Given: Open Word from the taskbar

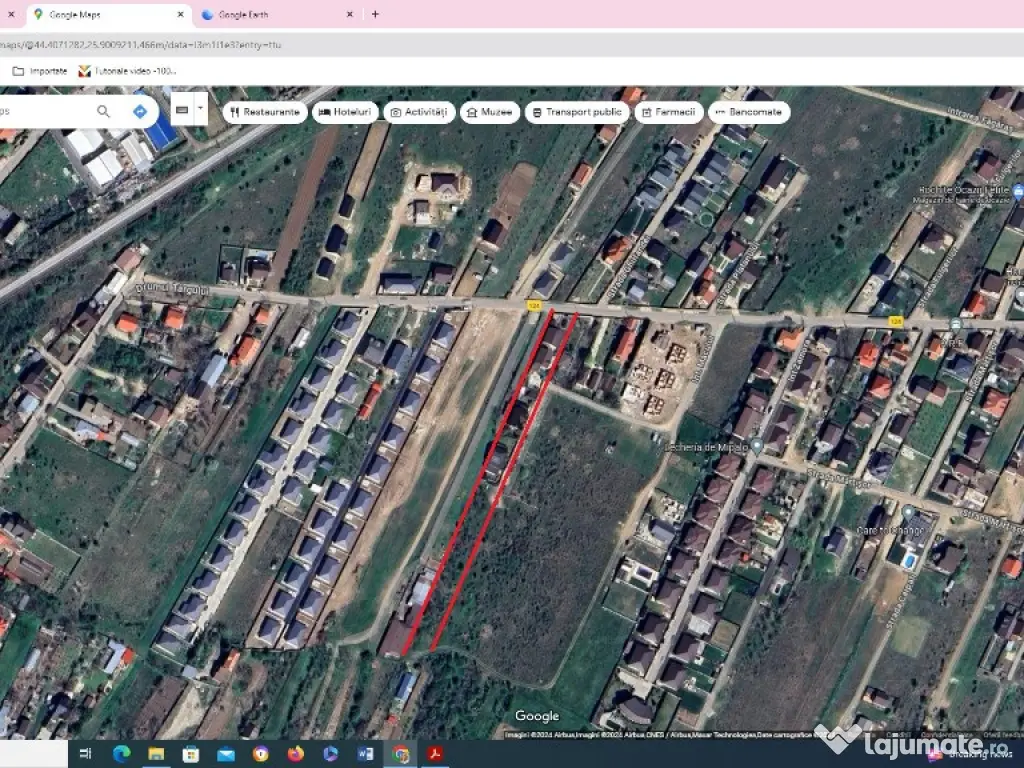Looking at the screenshot, I should pos(365,753).
